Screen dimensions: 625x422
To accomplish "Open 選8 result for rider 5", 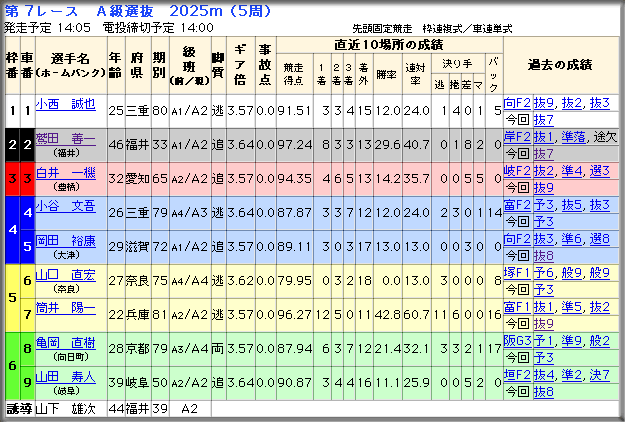I will [x=599, y=239].
